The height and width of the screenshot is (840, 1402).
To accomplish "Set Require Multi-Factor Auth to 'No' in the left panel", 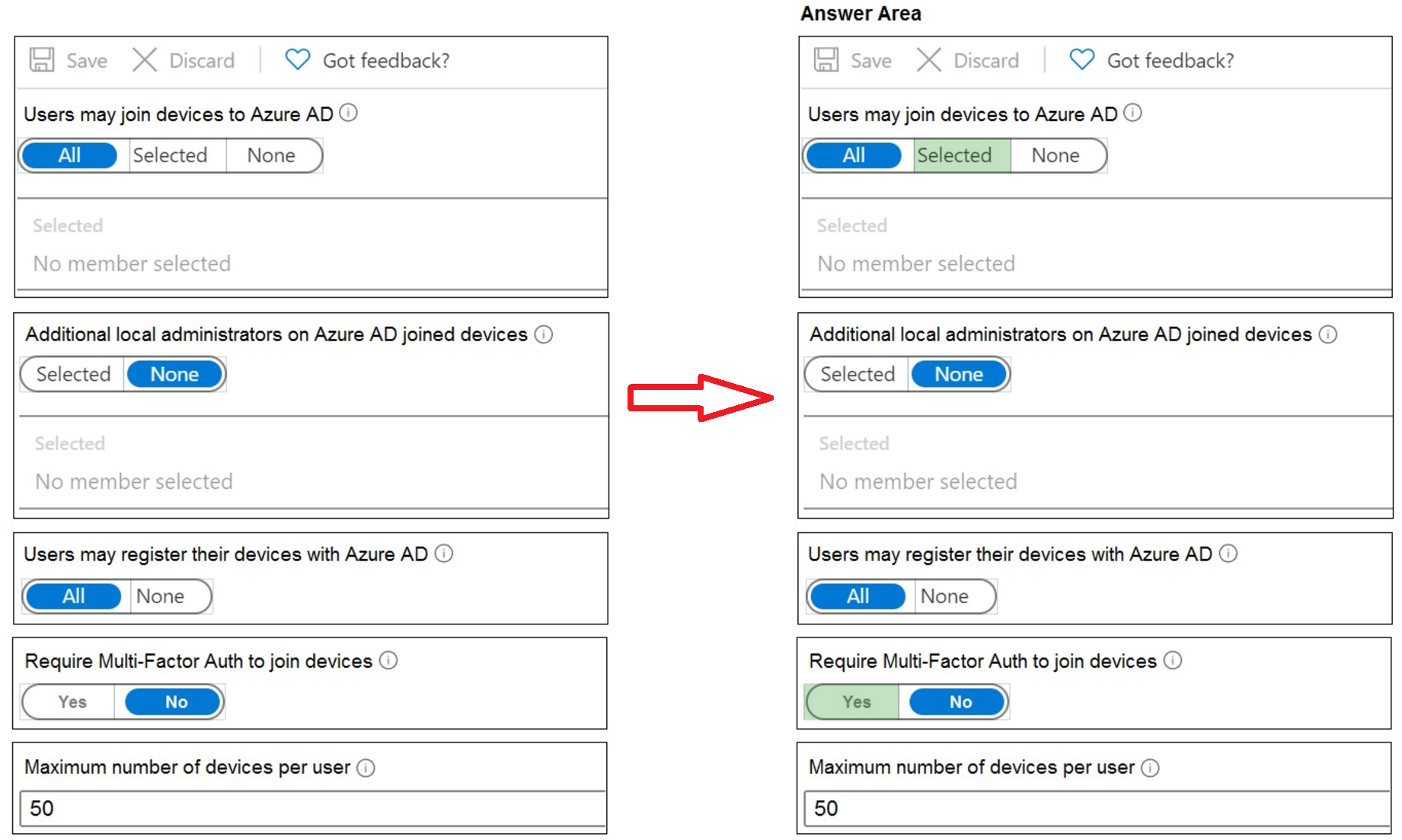I will pos(176,702).
